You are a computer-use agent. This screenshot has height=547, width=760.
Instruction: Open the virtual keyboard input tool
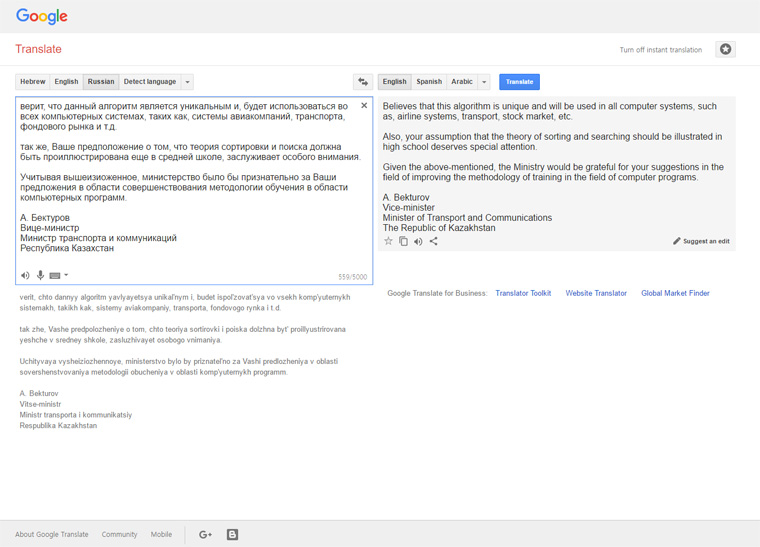tap(55, 275)
